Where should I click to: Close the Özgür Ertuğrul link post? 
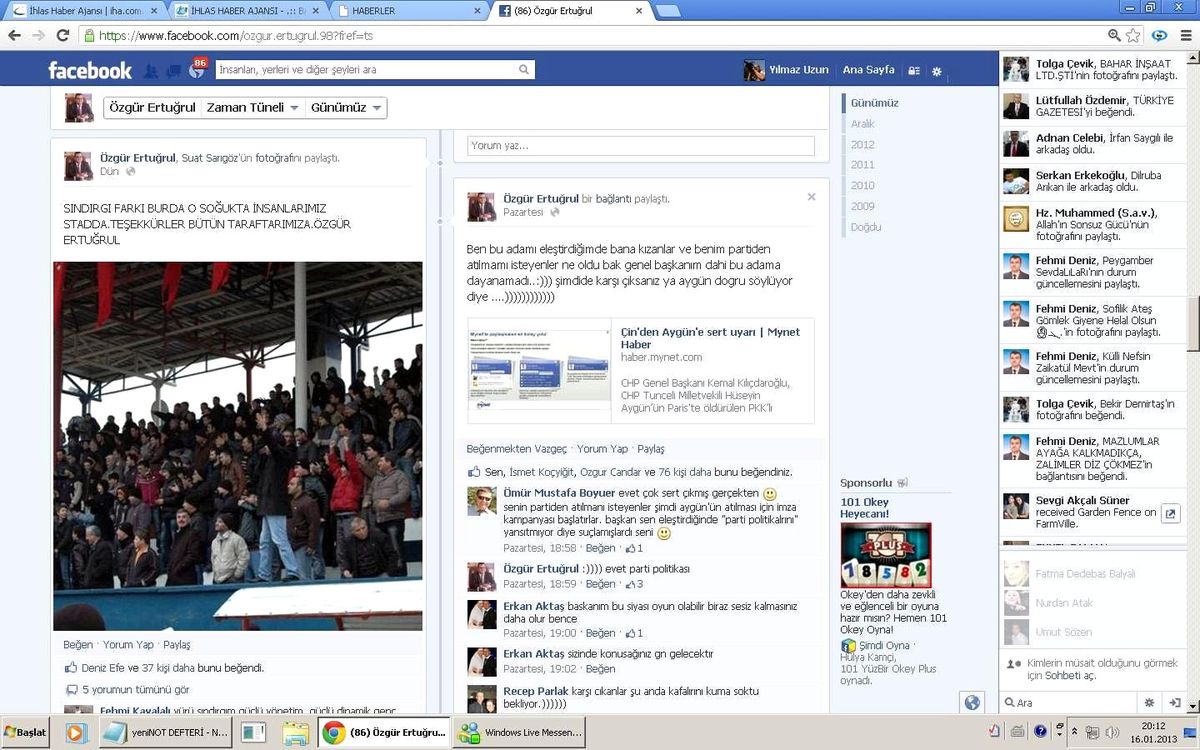coord(811,197)
